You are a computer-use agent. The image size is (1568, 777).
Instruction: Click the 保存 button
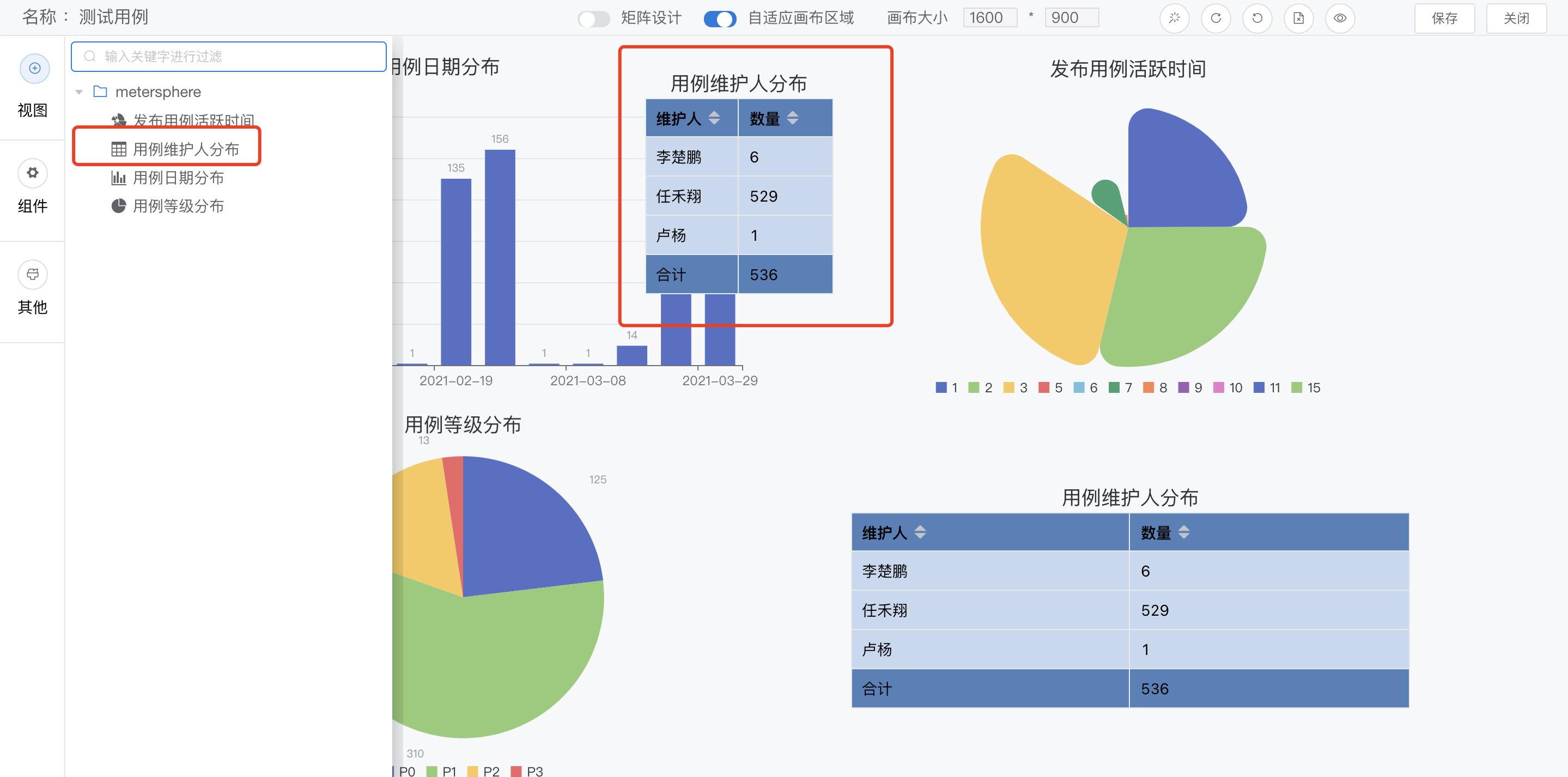(x=1444, y=19)
